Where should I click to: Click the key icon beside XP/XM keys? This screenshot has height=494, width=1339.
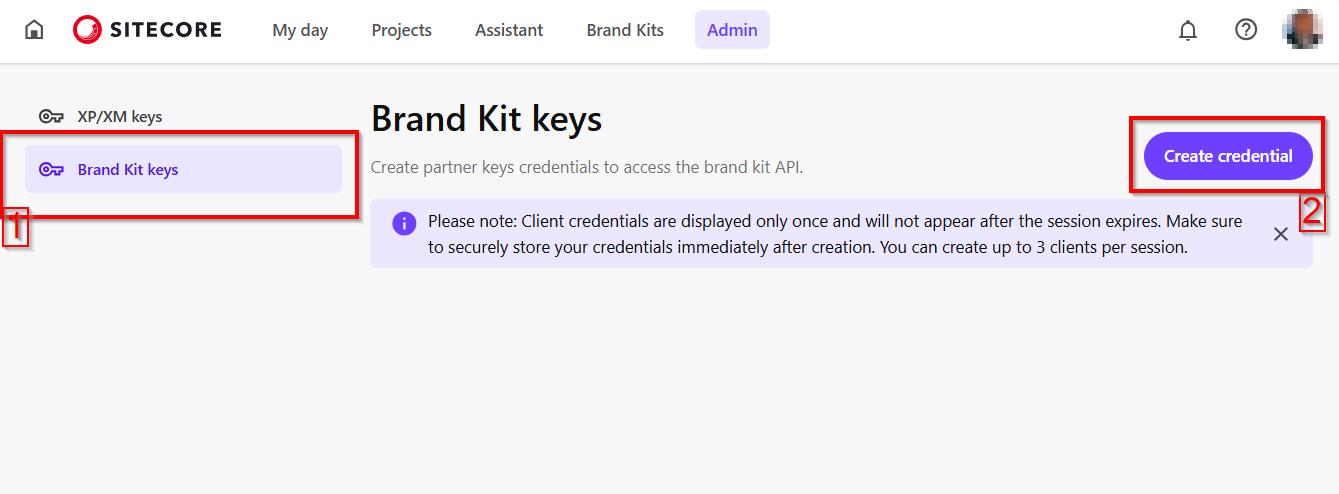[x=51, y=117]
